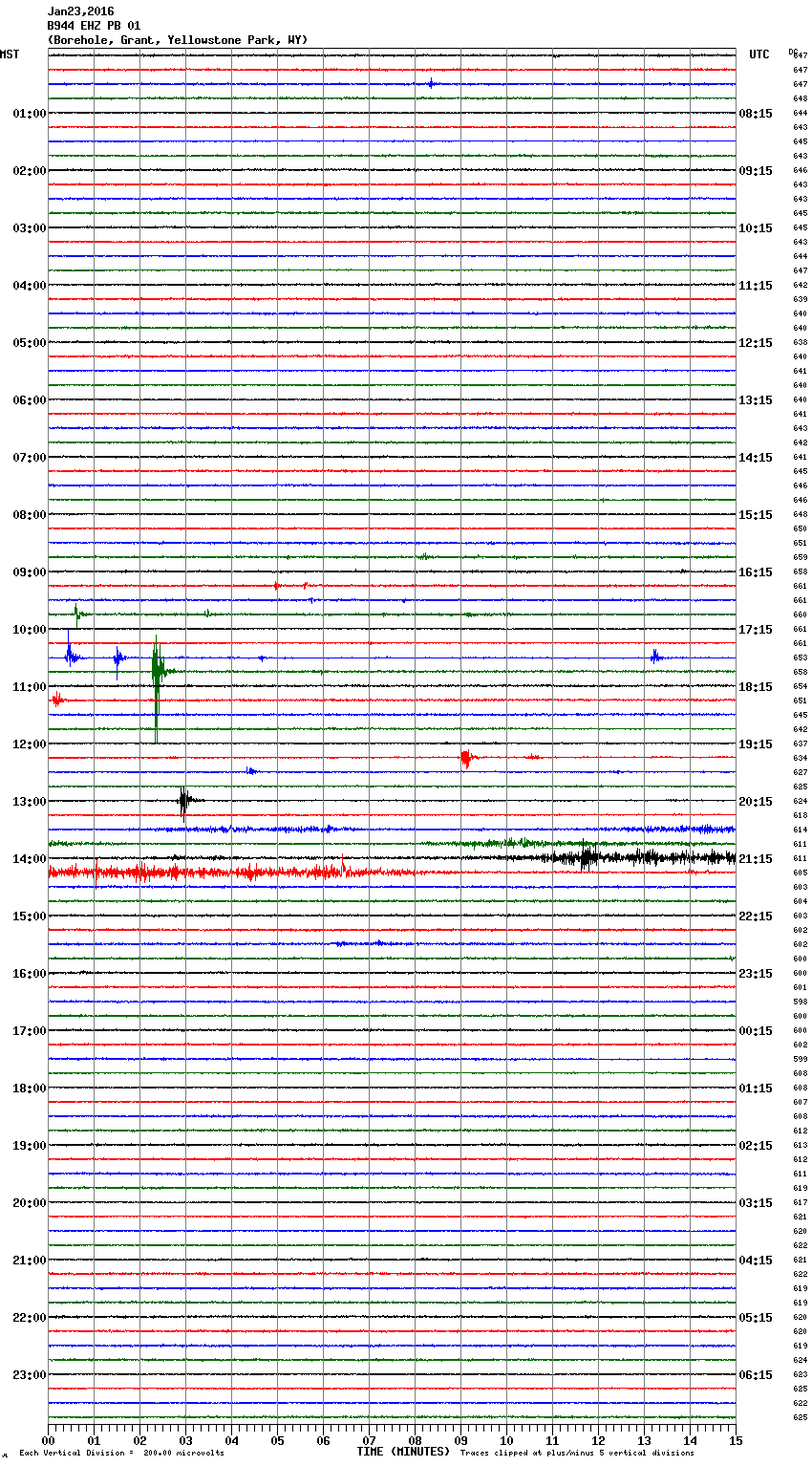Click the 02:15 UTC time label

(756, 1146)
